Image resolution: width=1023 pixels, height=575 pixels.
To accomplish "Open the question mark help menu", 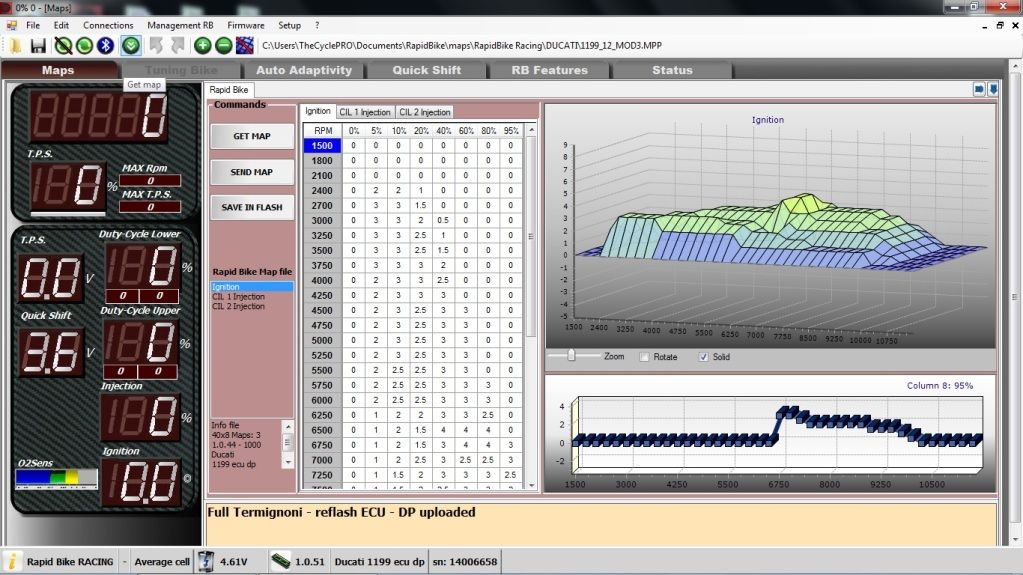I will [x=317, y=25].
